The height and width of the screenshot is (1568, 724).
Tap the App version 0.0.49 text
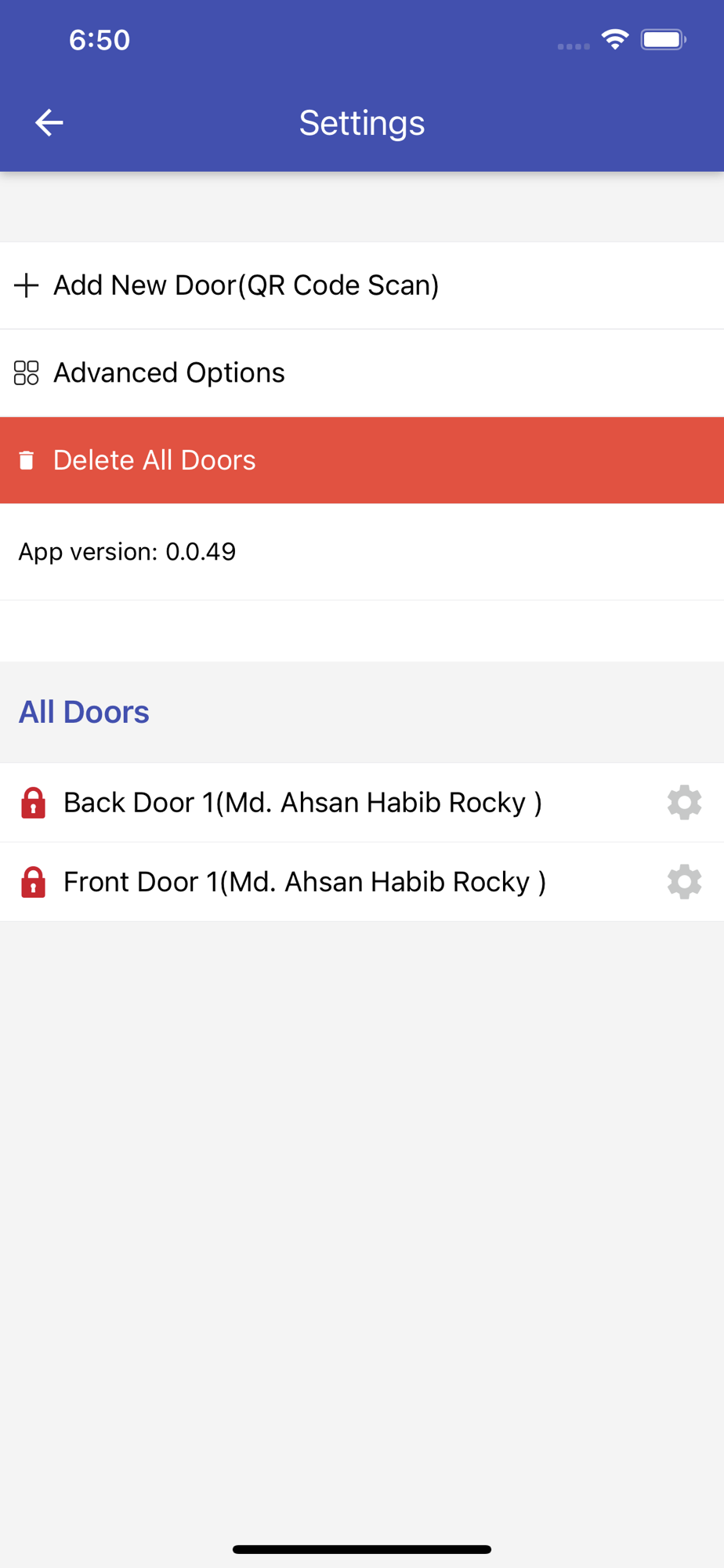127,552
